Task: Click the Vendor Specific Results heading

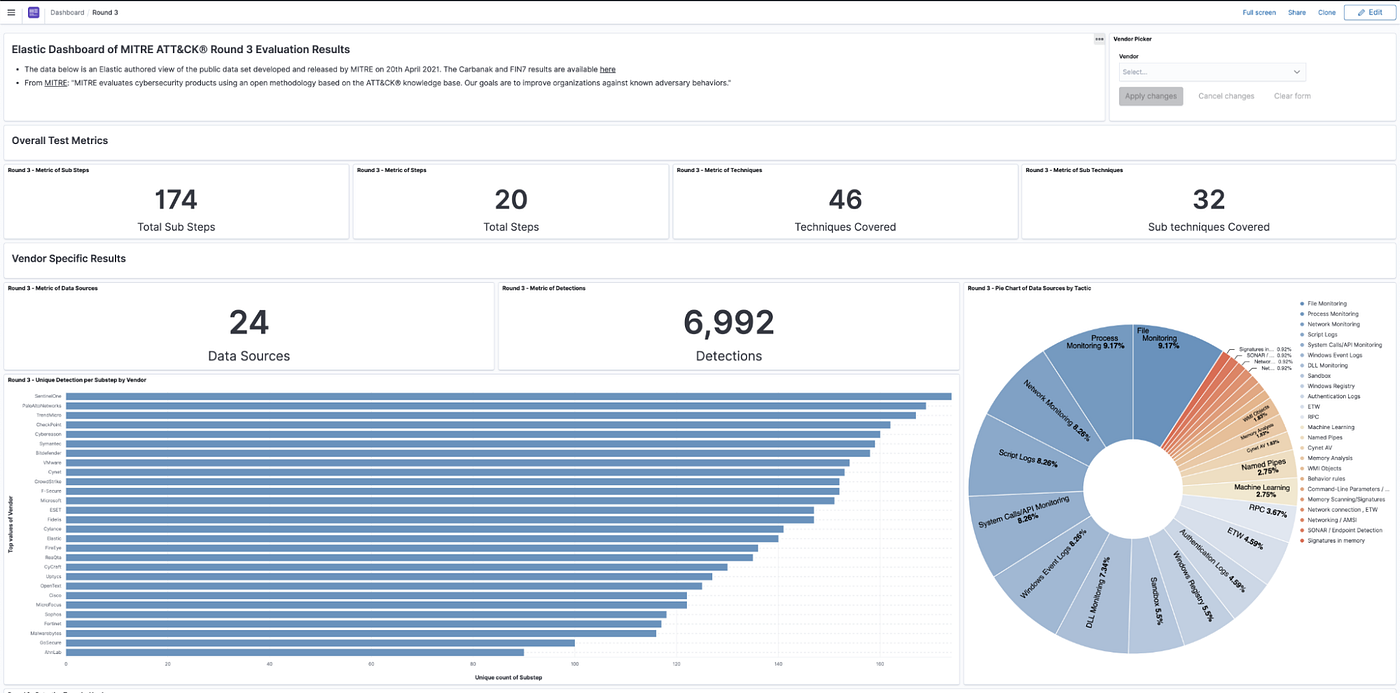Action: [x=69, y=259]
